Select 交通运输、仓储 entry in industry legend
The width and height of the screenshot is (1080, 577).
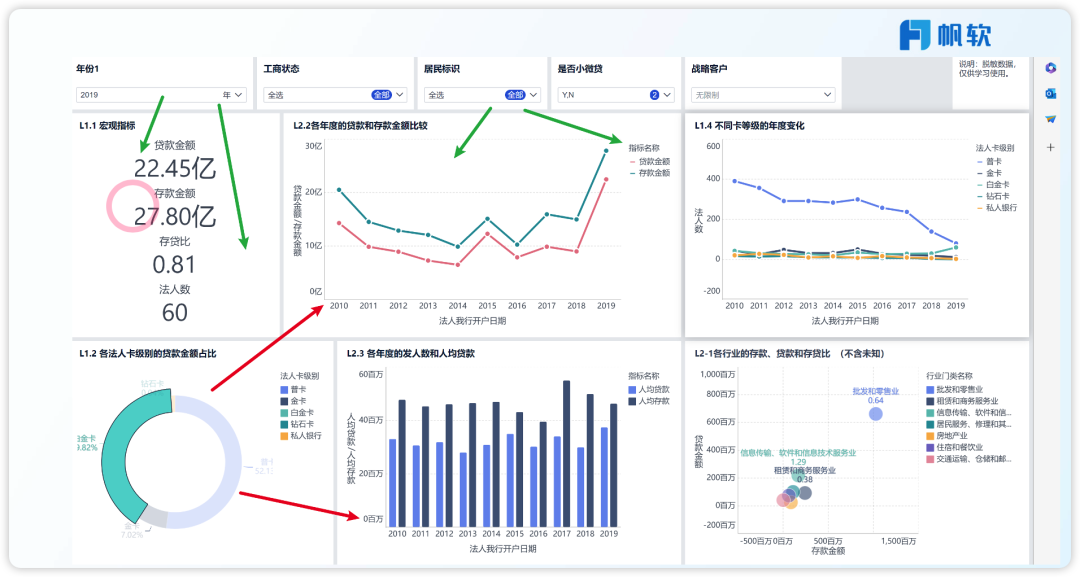coord(969,459)
